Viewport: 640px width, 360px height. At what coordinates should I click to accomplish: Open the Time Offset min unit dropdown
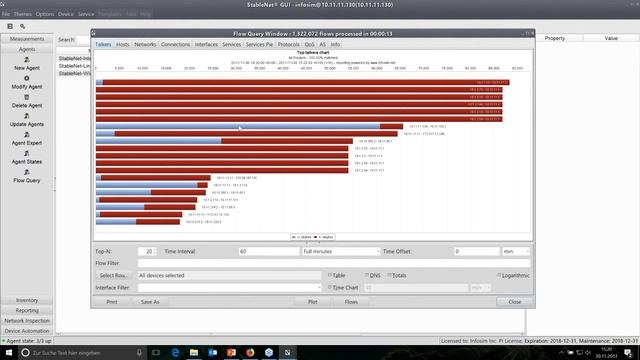(516, 251)
